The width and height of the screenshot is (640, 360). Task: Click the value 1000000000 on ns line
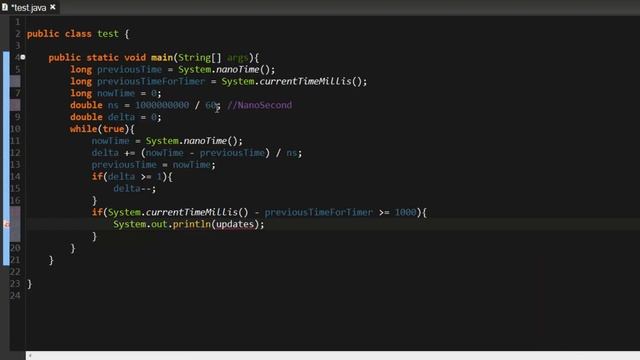coord(162,105)
